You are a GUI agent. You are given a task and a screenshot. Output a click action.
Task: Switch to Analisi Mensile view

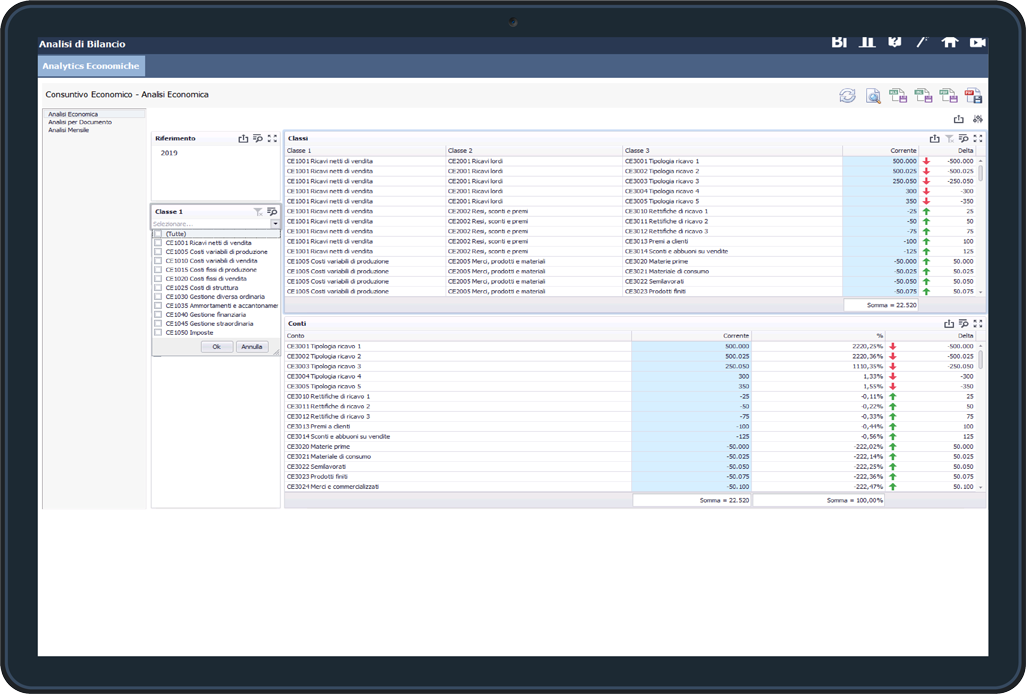[x=69, y=130]
